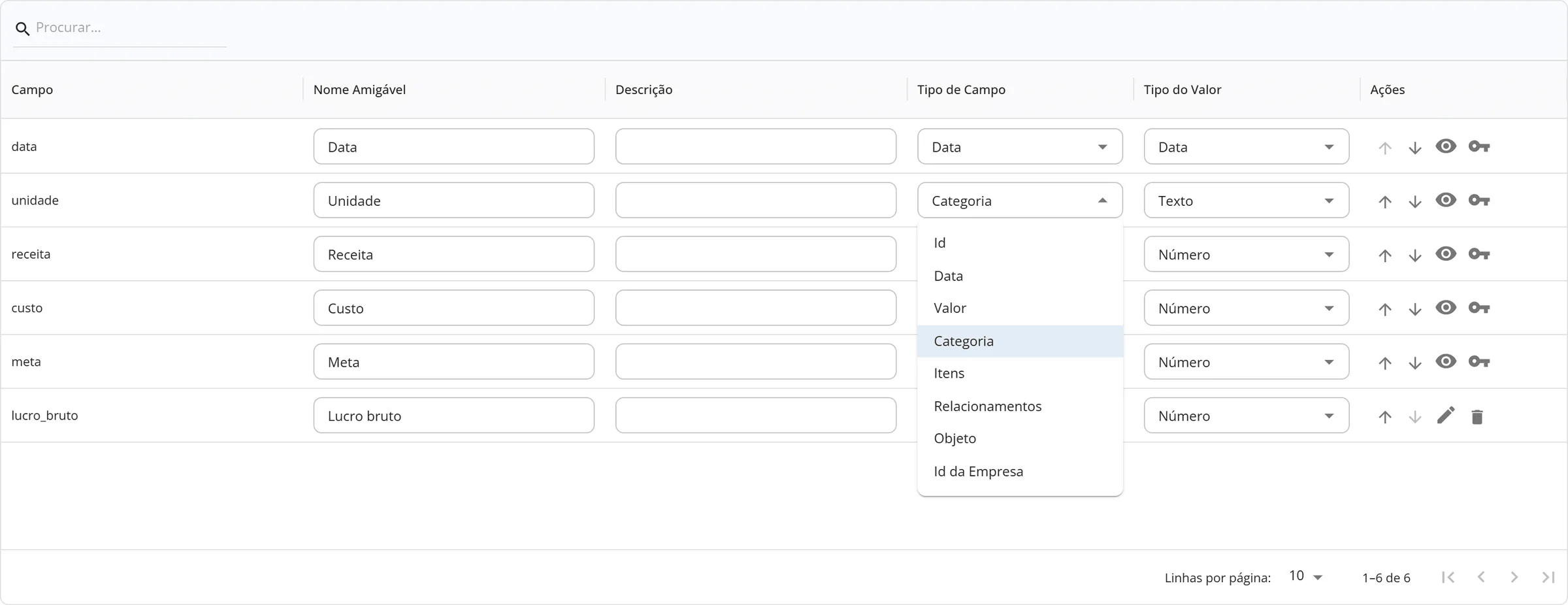Move custo row up
1568x605 pixels.
[1385, 309]
